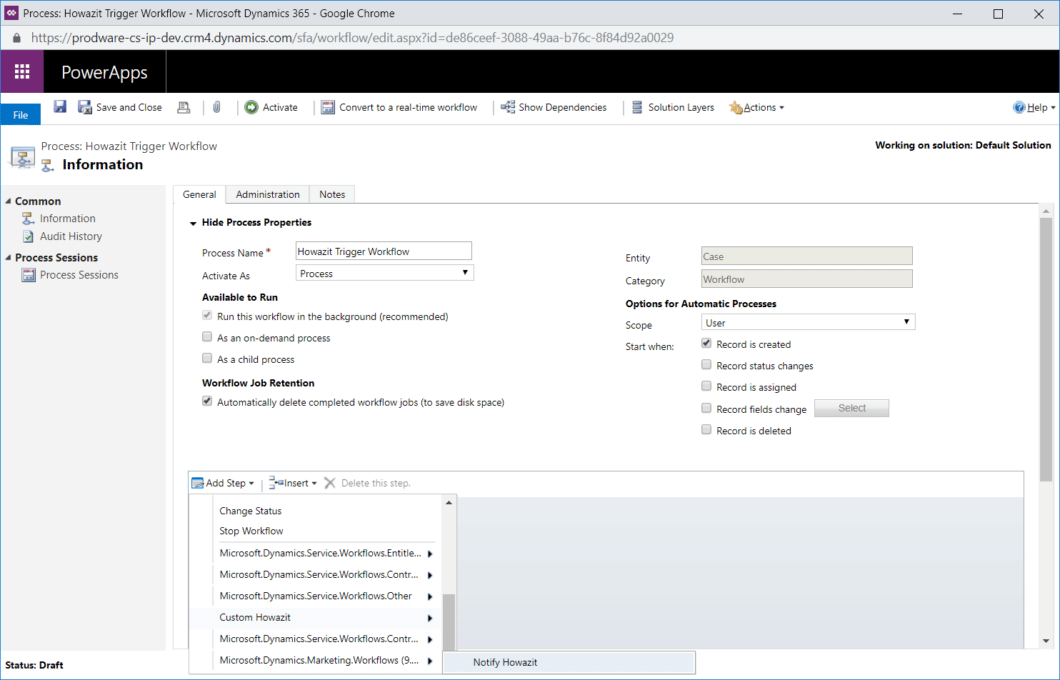Click the Process Name input field
This screenshot has width=1060, height=680.
(x=383, y=251)
